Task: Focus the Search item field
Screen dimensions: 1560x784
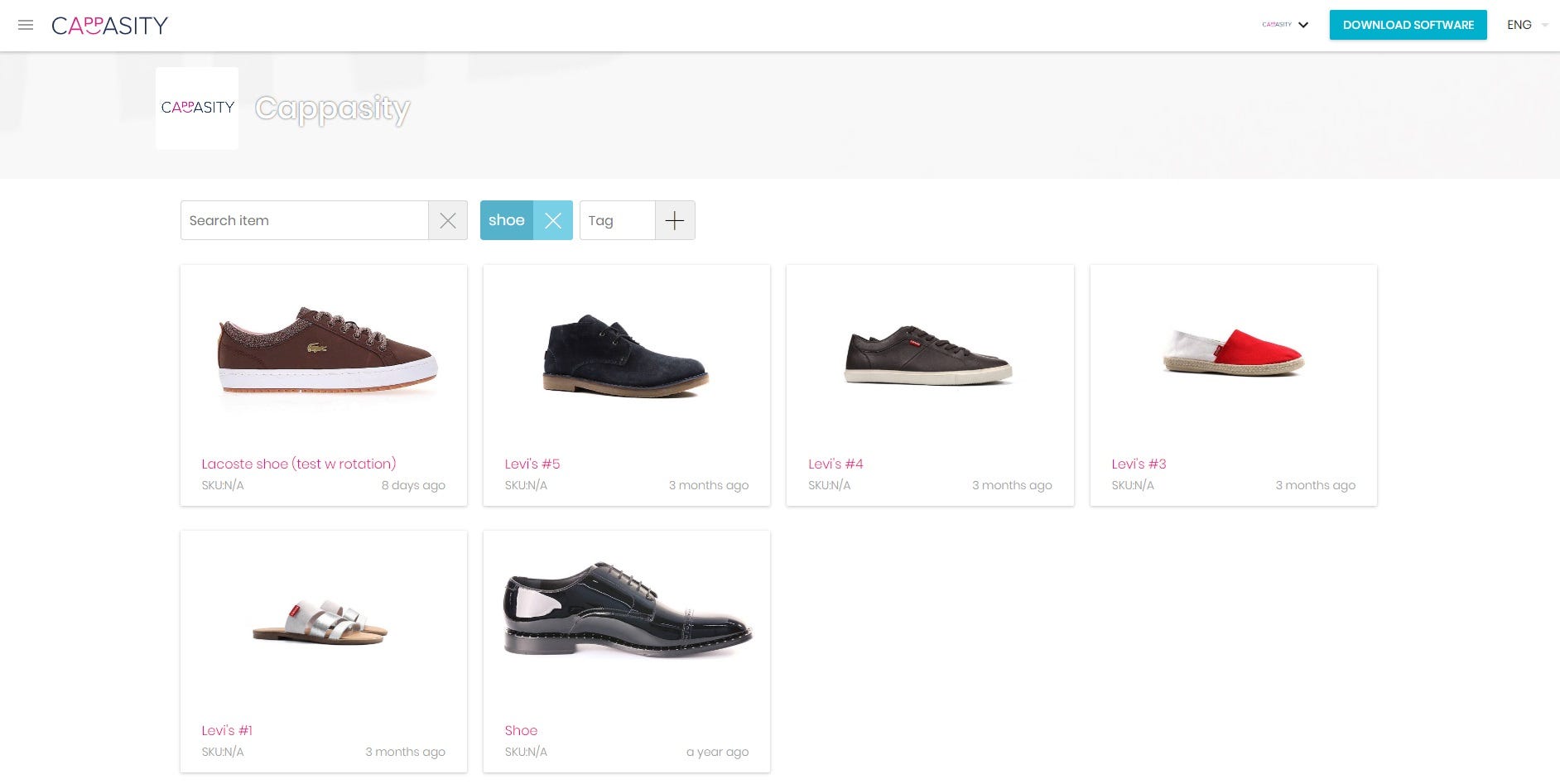Action: (305, 220)
